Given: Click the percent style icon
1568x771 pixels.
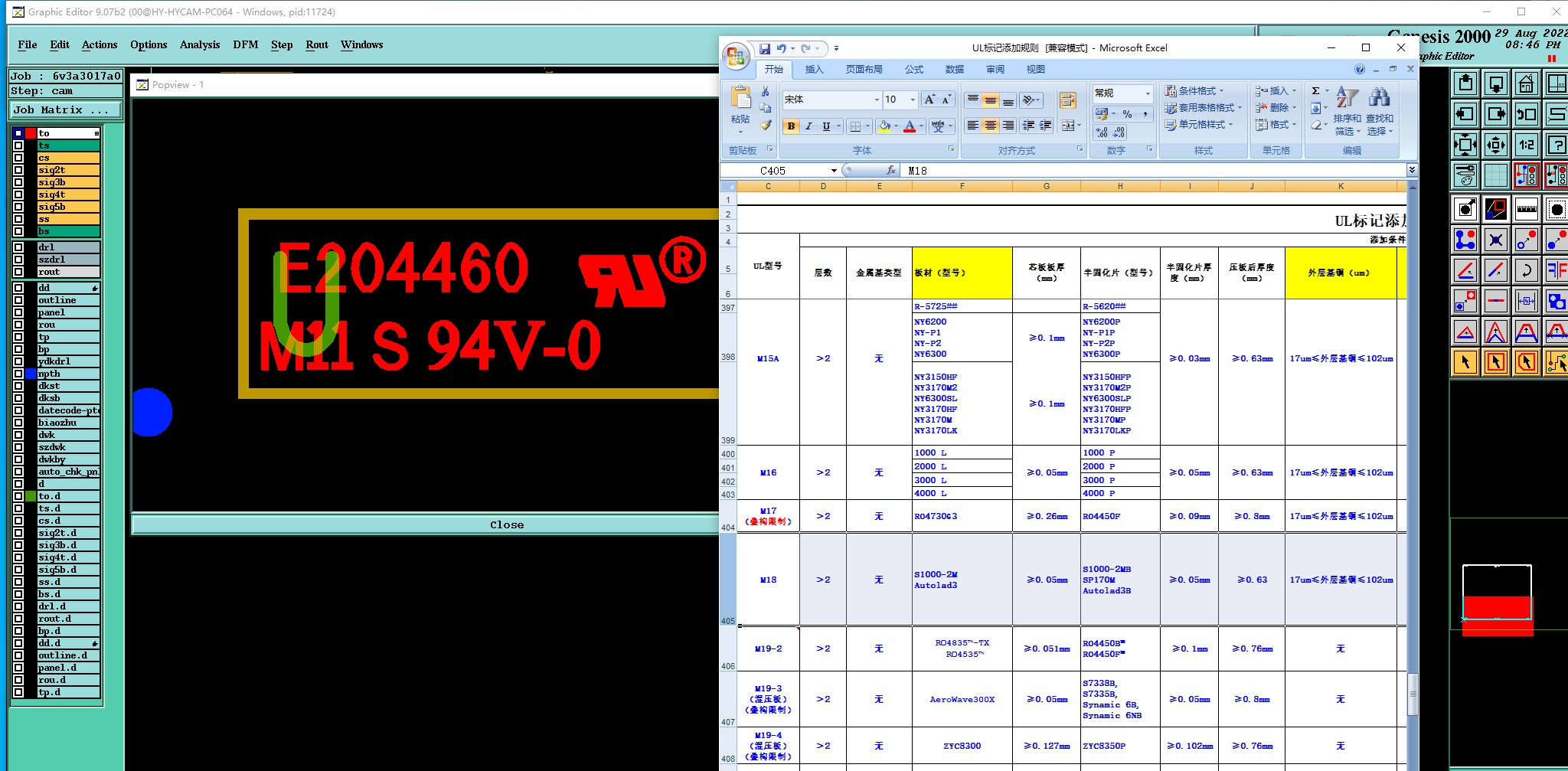Looking at the screenshot, I should pyautogui.click(x=1127, y=114).
